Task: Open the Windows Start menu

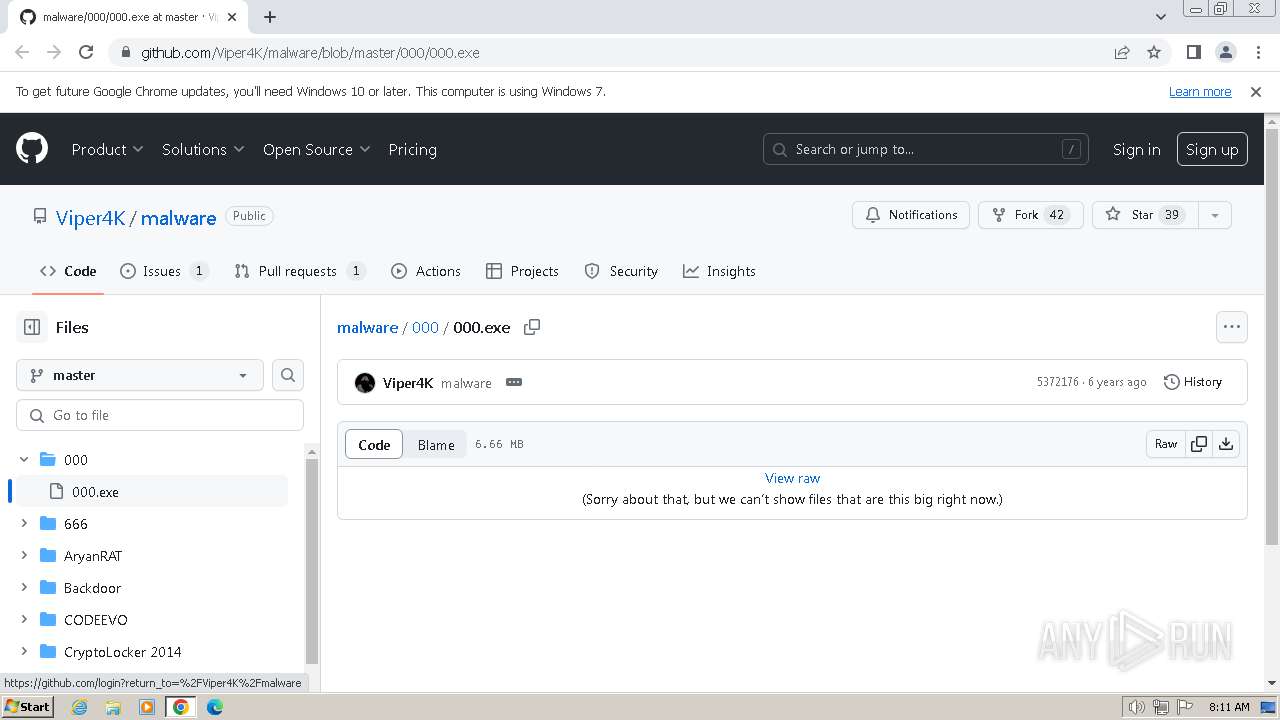Action: click(28, 707)
